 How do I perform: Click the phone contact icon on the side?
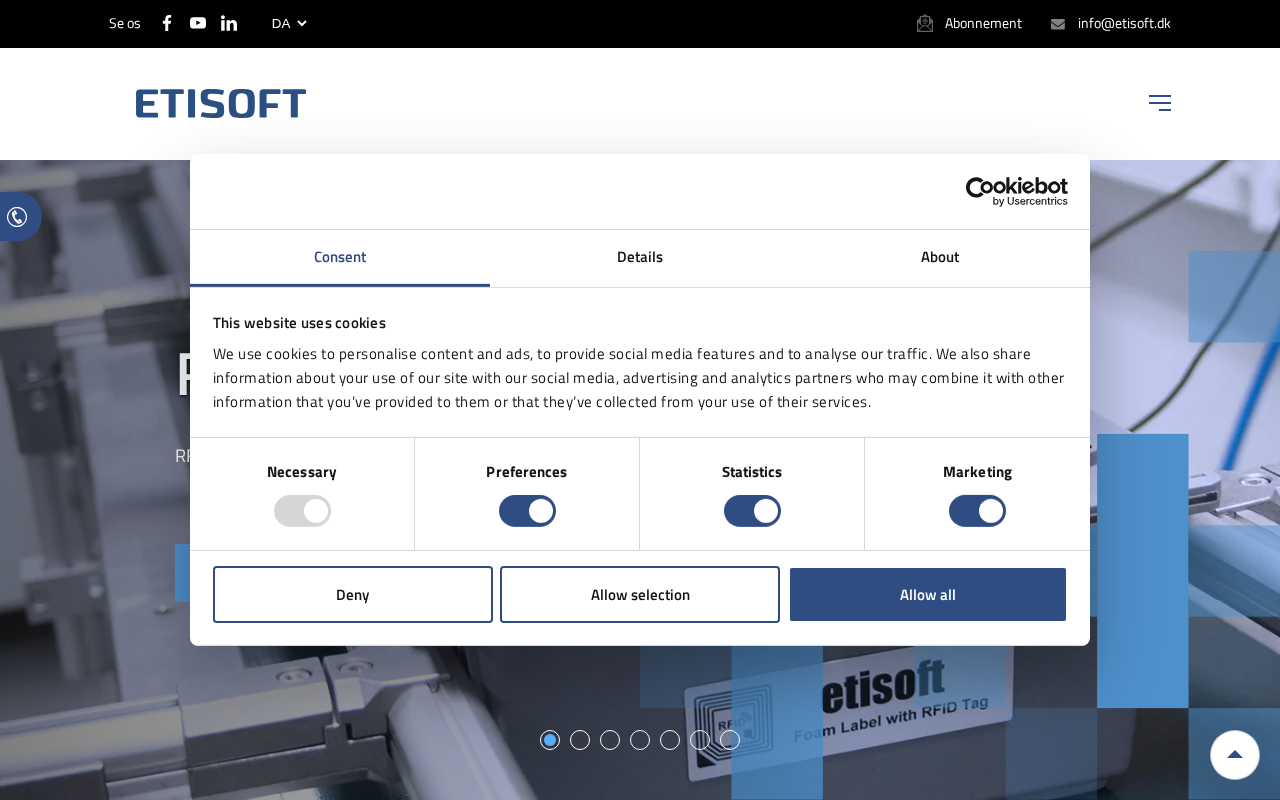(17, 217)
